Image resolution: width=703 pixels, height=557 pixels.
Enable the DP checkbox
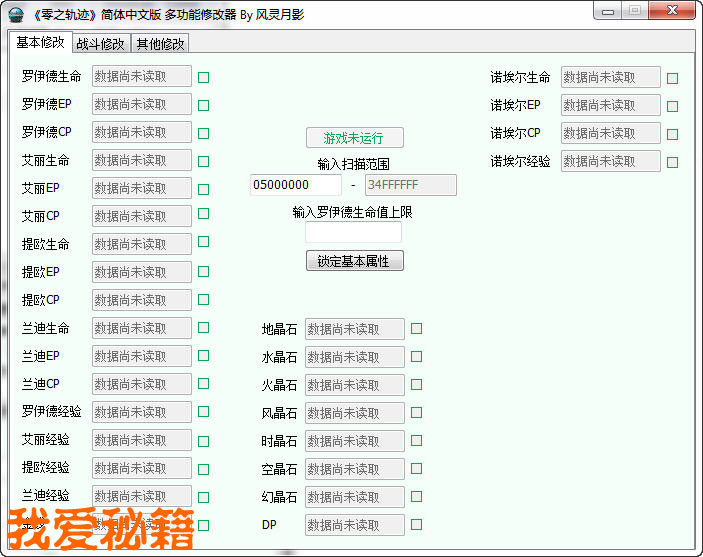(x=416, y=524)
